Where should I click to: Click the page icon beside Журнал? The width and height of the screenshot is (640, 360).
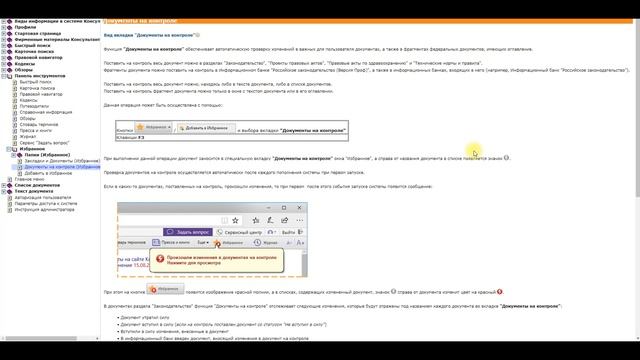coord(15,137)
